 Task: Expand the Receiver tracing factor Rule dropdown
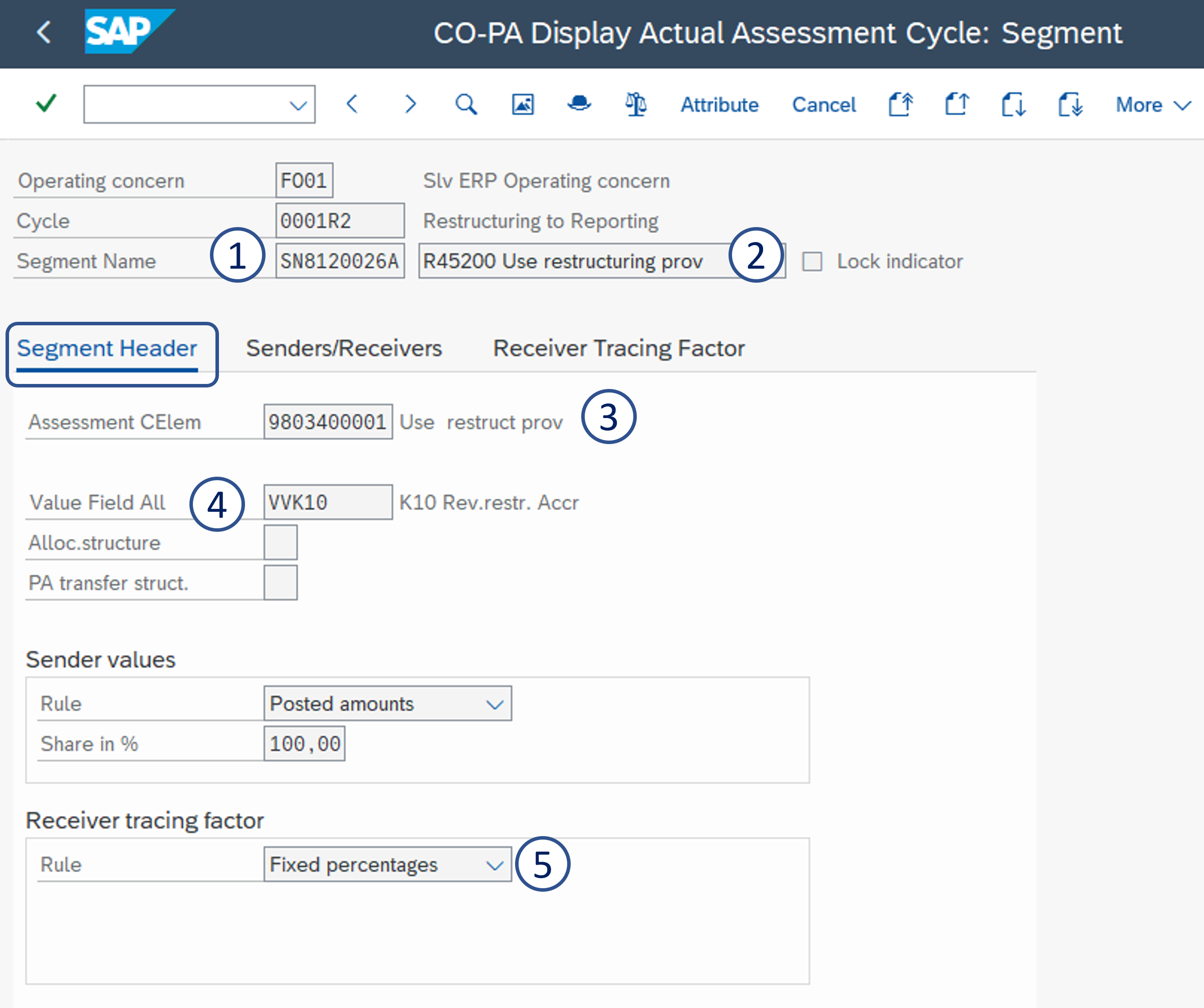(x=494, y=865)
